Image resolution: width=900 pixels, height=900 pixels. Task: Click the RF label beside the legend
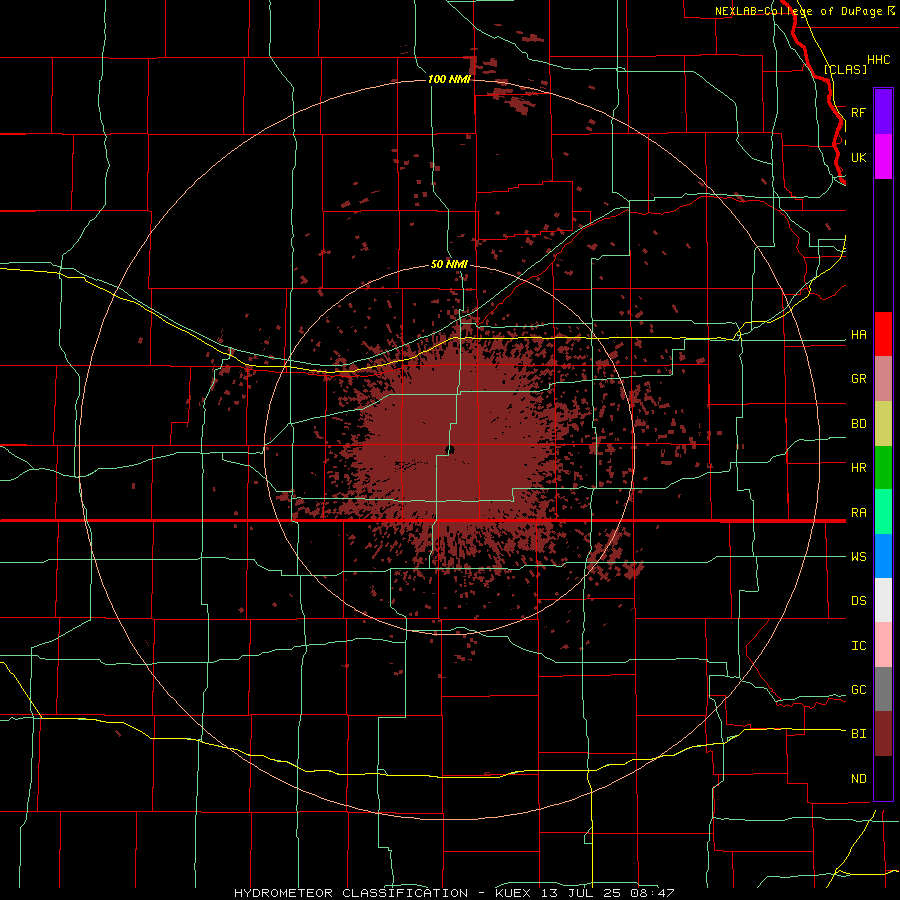tap(858, 112)
